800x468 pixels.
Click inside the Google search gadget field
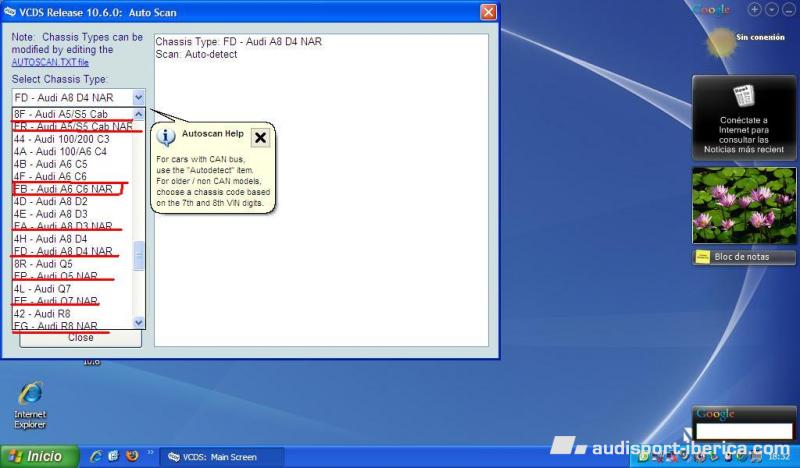(744, 431)
